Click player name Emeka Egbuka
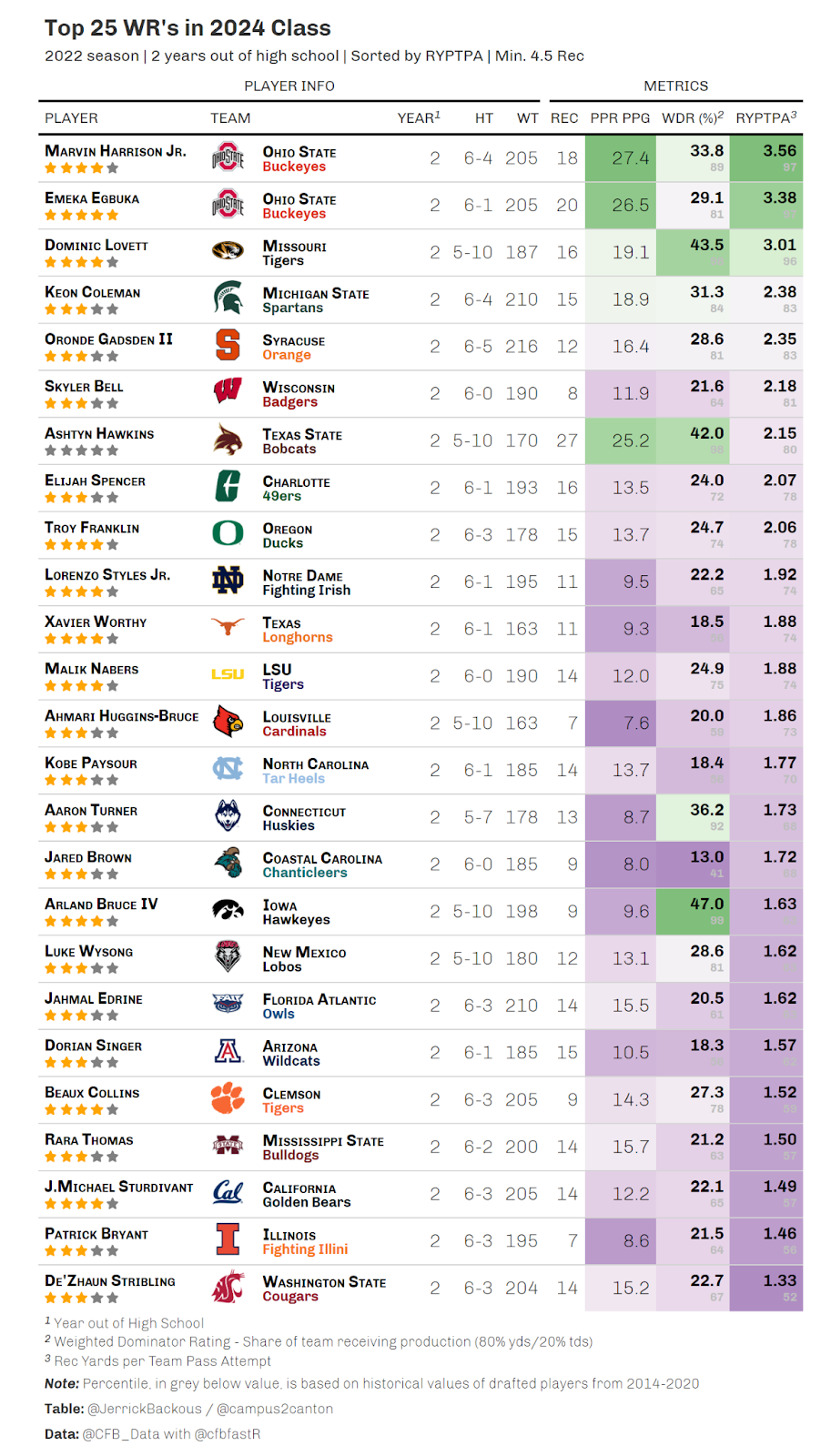 point(92,198)
